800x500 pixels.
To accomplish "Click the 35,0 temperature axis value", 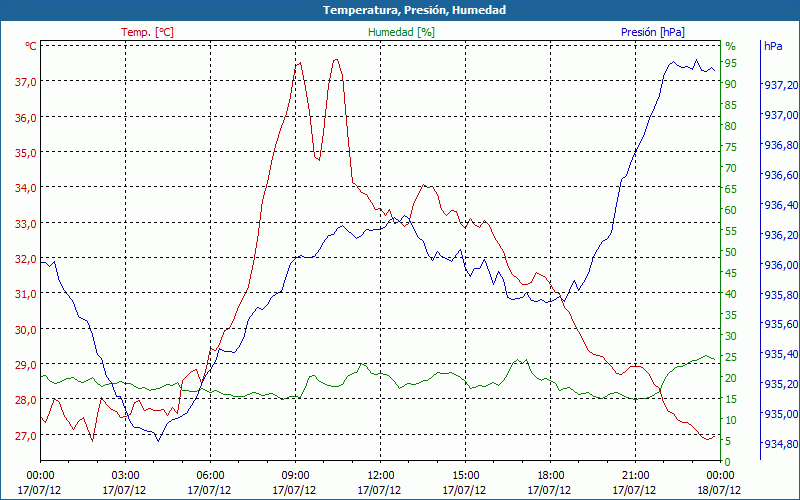I will (25, 153).
